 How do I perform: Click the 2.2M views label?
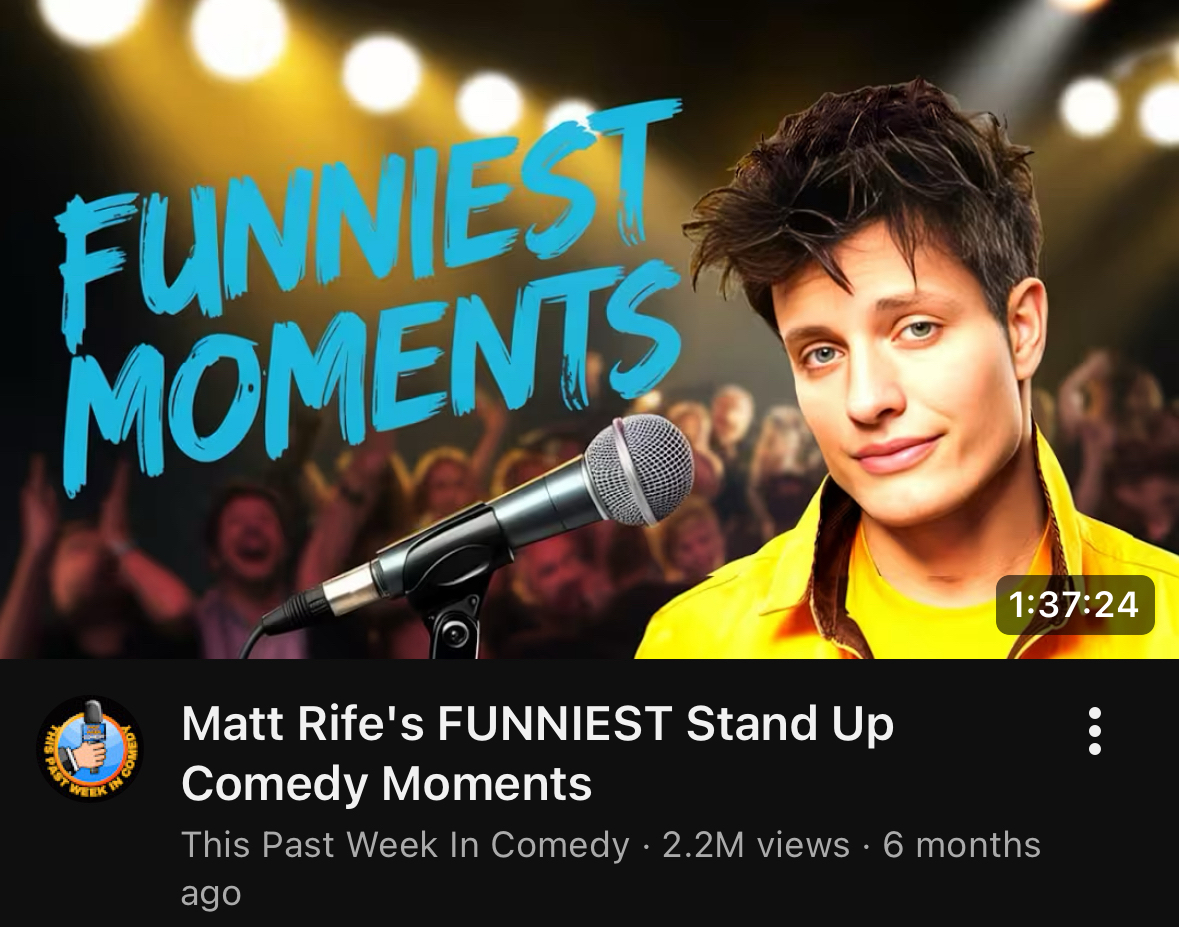[756, 844]
